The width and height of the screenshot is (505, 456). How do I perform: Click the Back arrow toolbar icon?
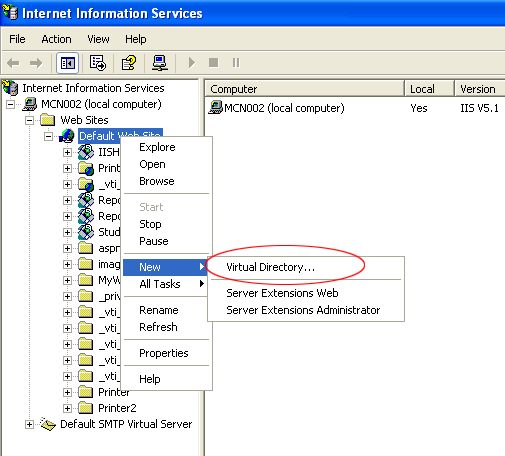(x=13, y=63)
